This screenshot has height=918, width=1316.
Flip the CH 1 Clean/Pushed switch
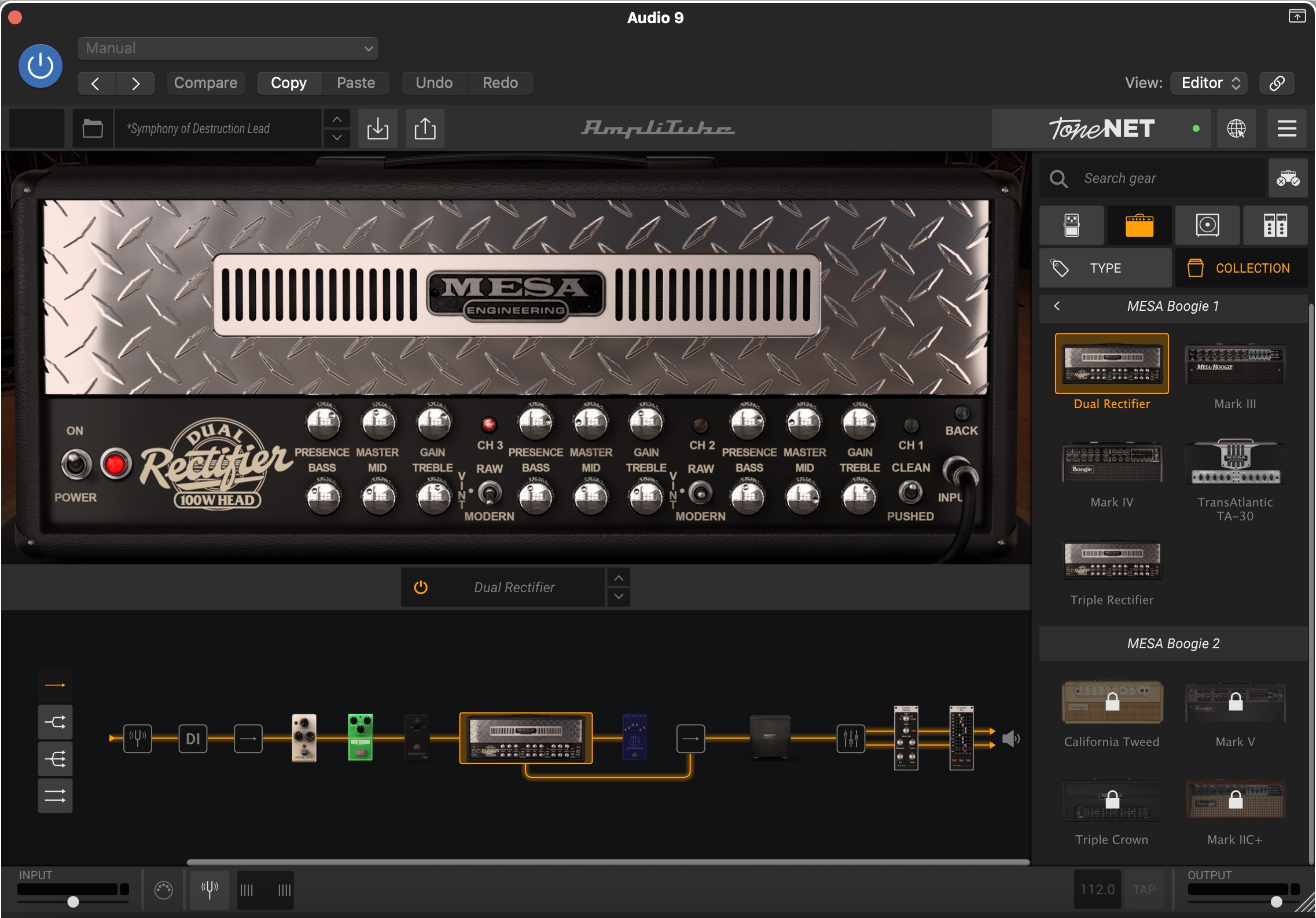[910, 492]
